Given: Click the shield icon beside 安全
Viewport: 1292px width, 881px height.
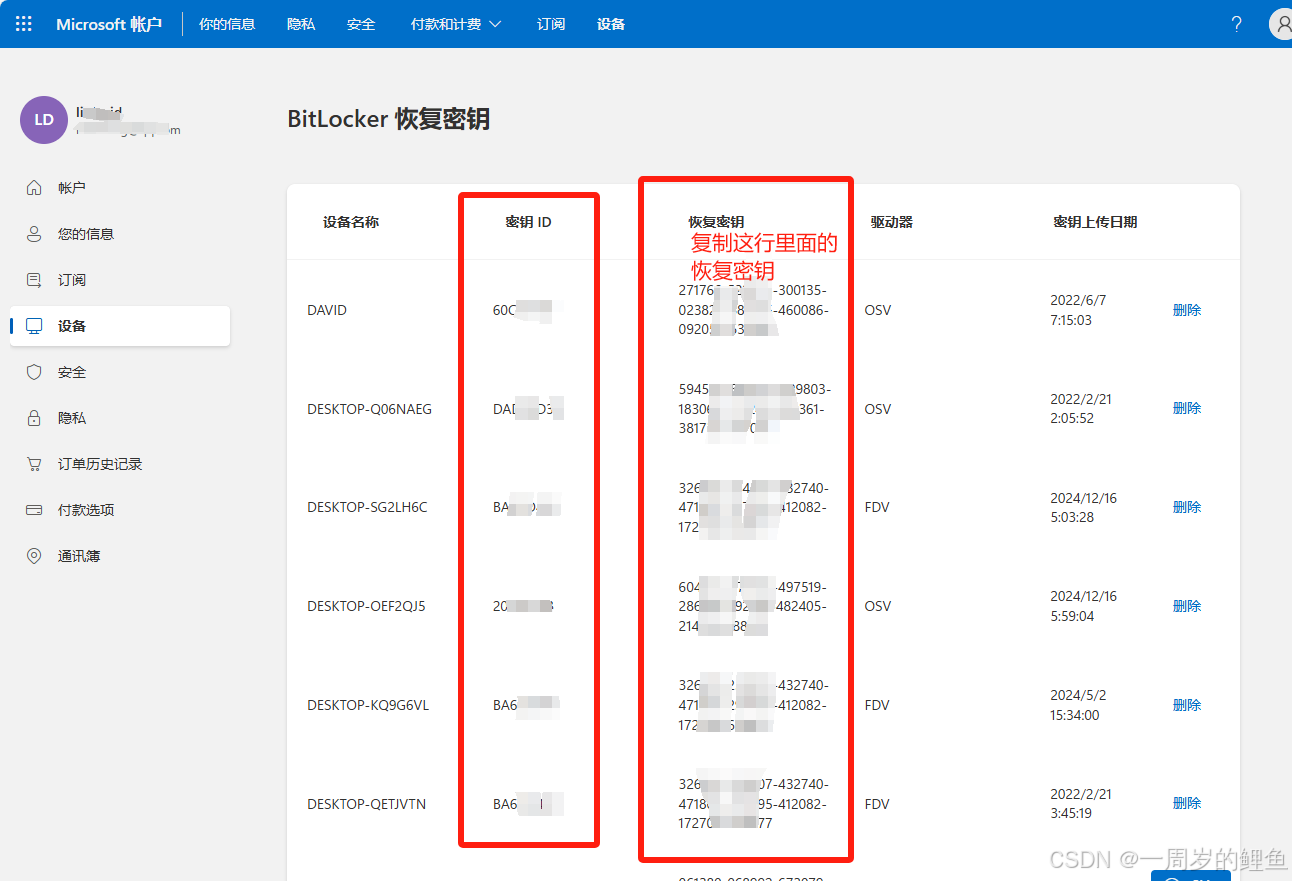Looking at the screenshot, I should [34, 372].
